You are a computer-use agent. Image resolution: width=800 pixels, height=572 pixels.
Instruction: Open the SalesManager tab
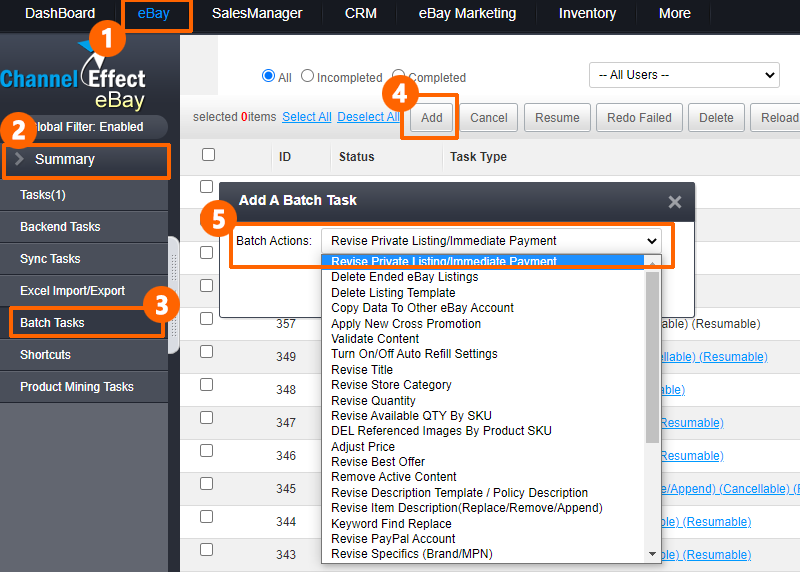click(x=257, y=13)
